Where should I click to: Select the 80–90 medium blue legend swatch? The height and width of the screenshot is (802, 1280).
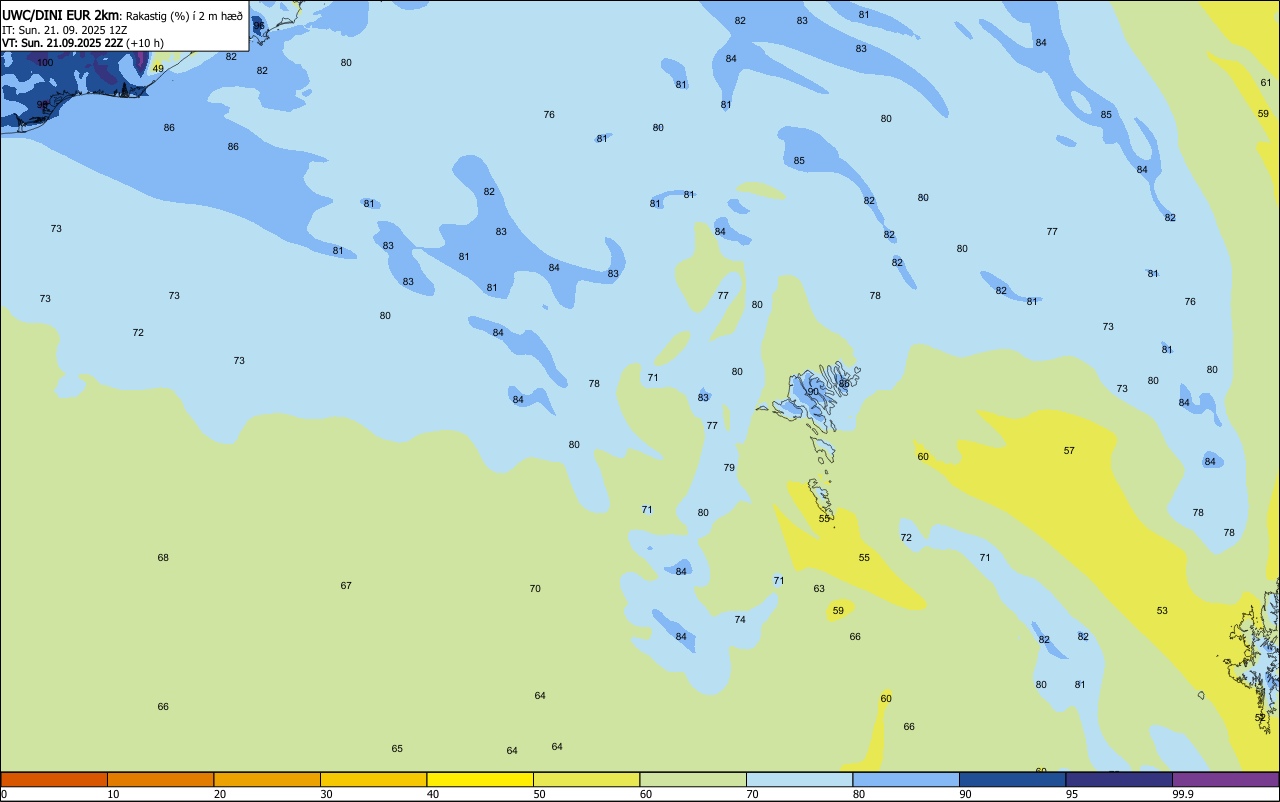(x=906, y=779)
